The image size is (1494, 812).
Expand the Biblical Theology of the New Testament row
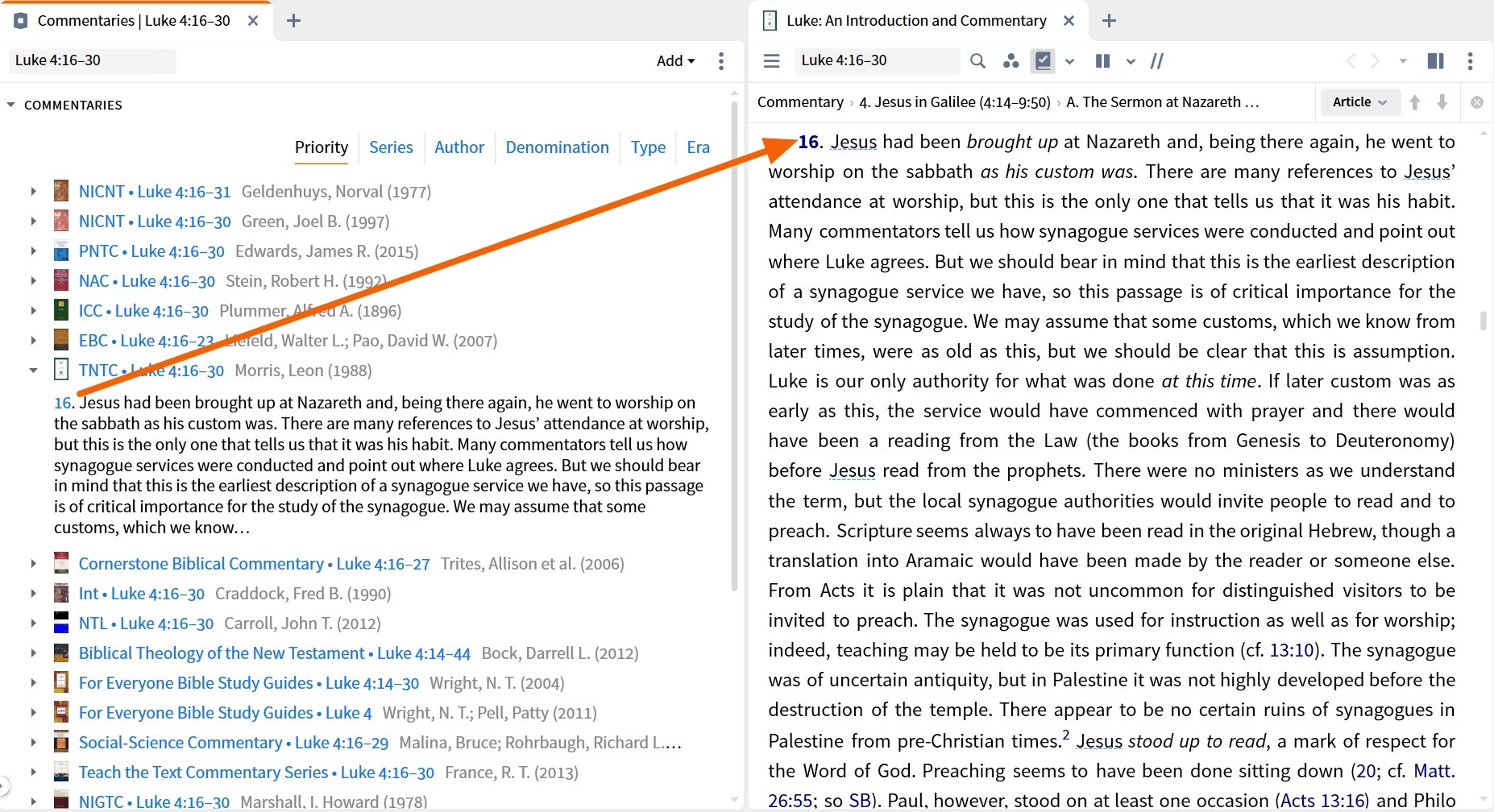click(33, 653)
